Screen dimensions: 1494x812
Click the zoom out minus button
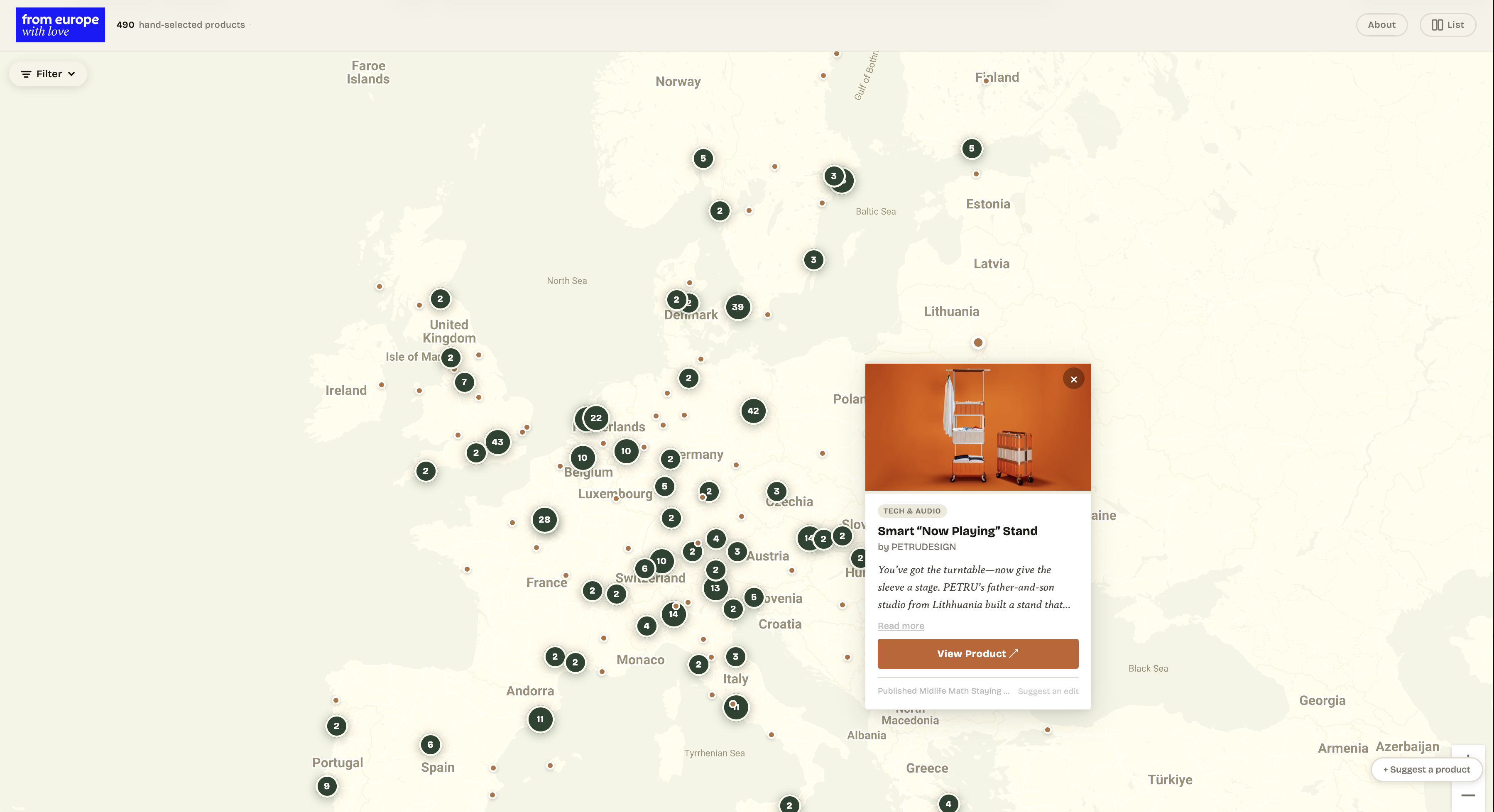pos(1467,795)
